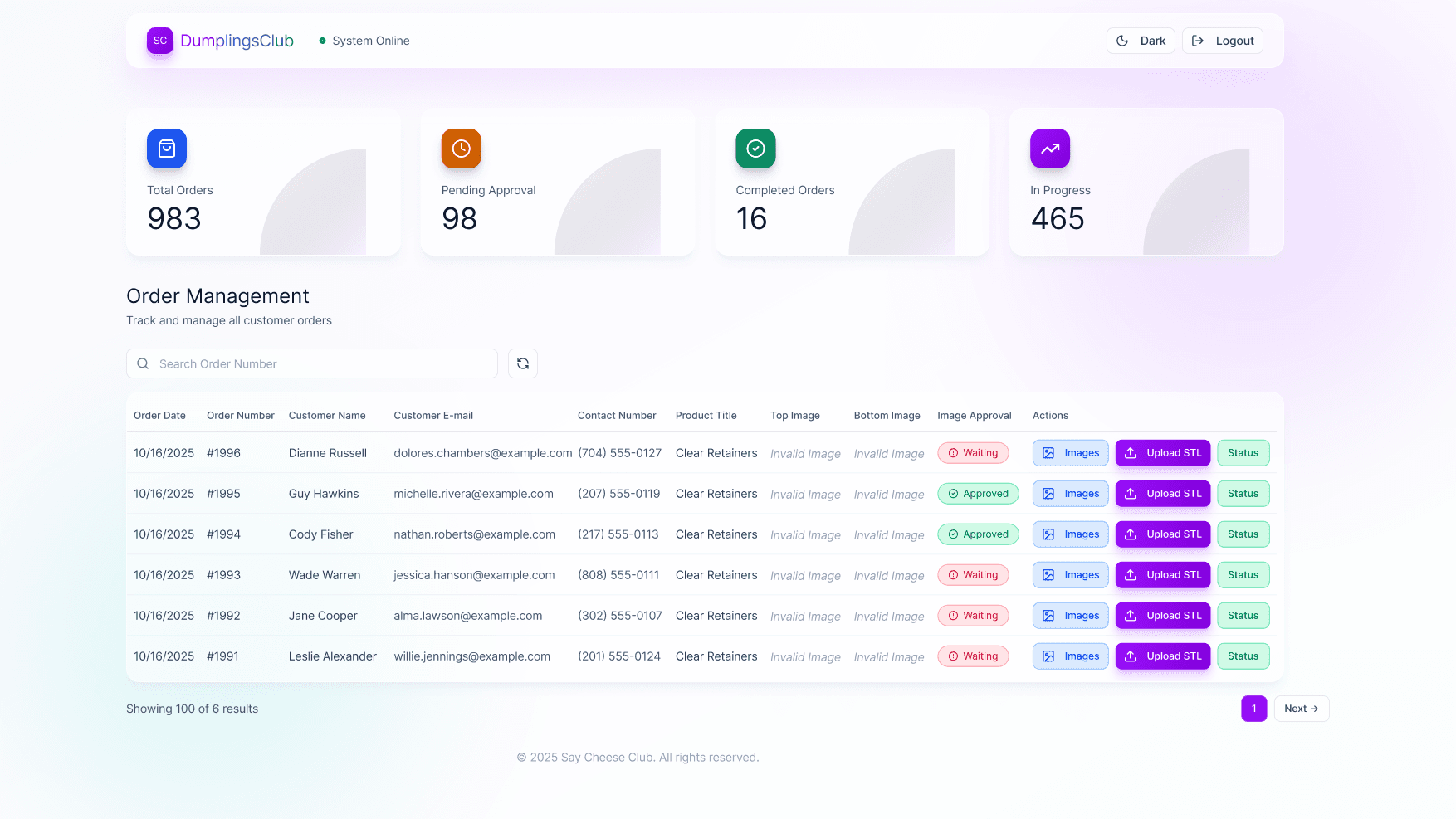Toggle Dark mode in the header
1456x819 pixels.
pos(1141,40)
